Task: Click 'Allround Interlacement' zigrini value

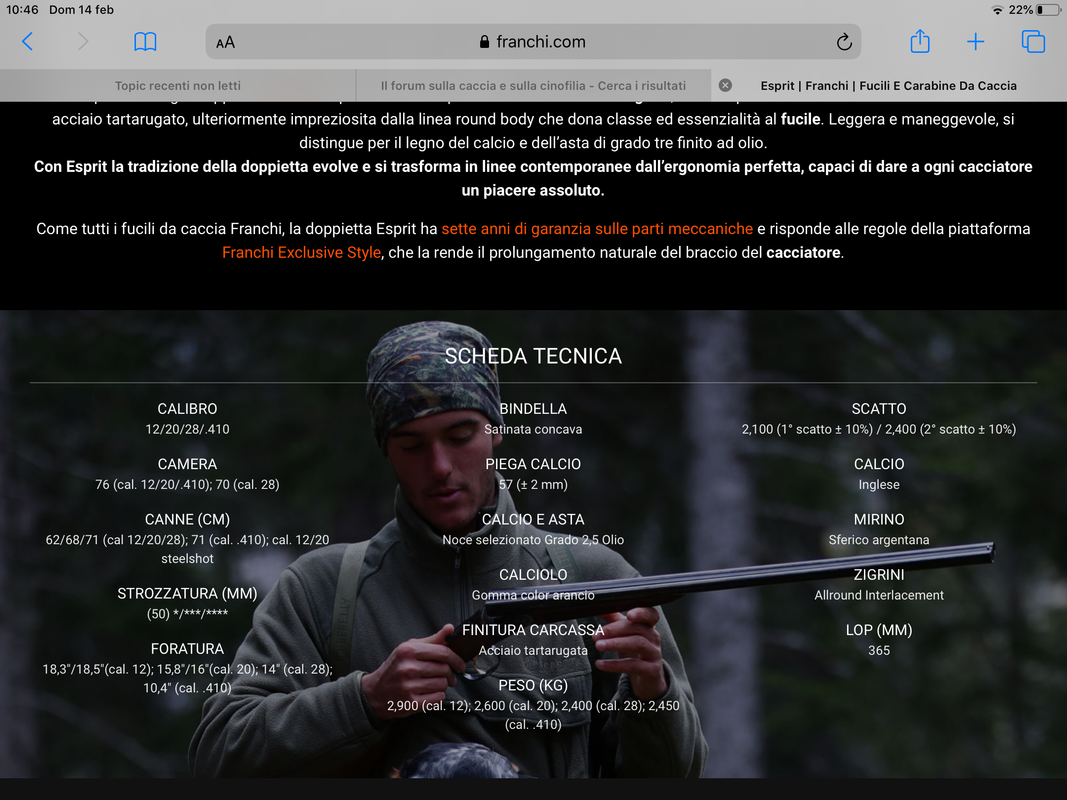Action: coord(879,595)
